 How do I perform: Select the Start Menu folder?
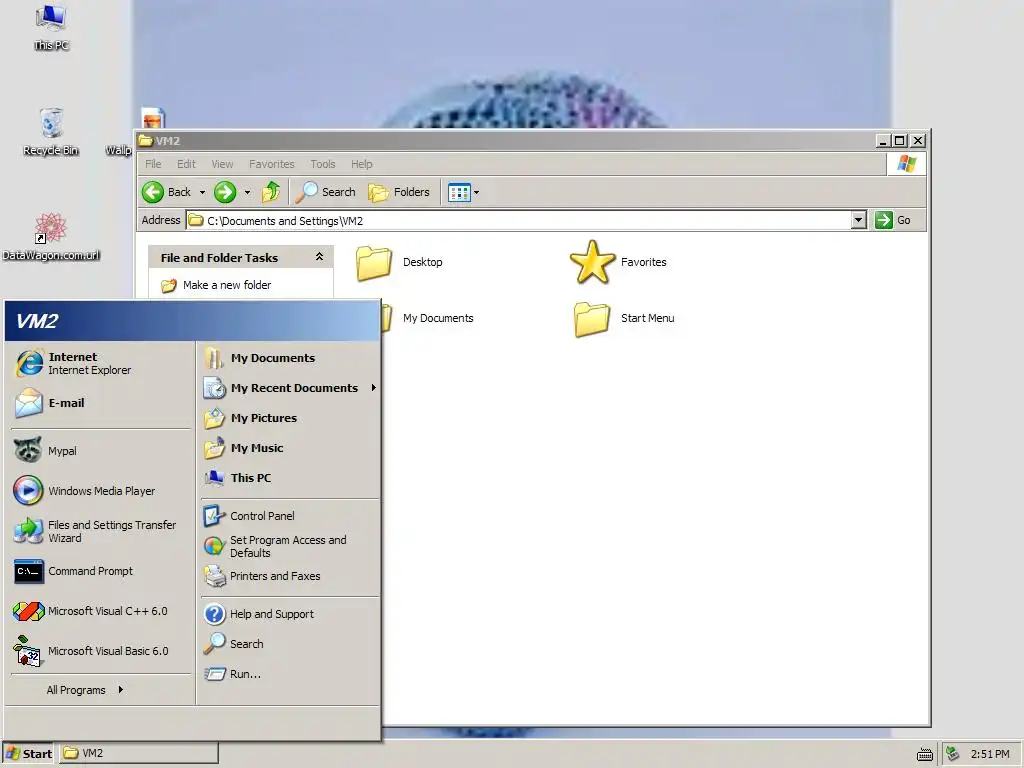[624, 319]
